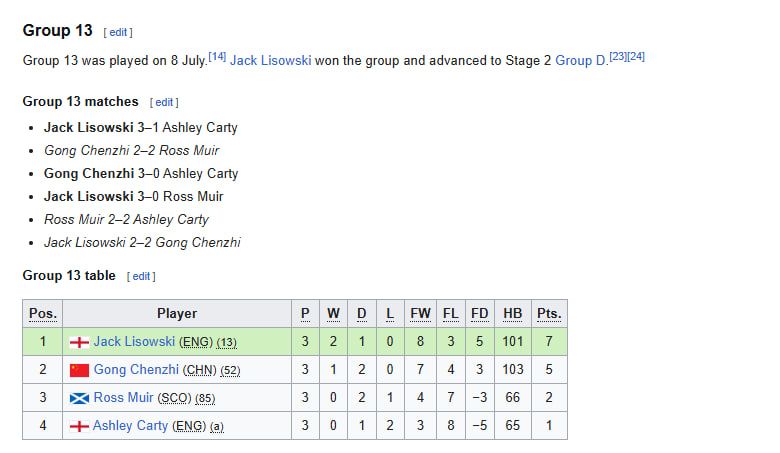Open Ross Muir's player page from the table
Image resolution: width=780 pixels, height=453 pixels.
[123, 397]
